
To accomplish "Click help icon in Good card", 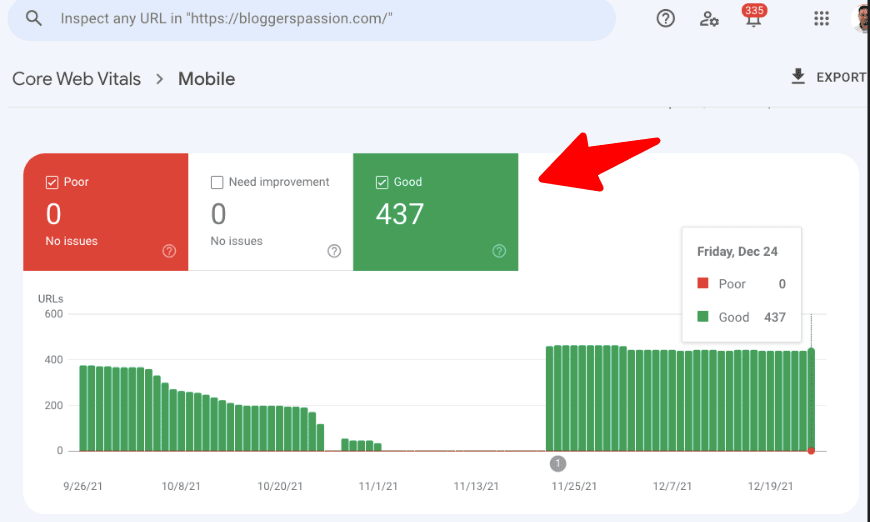I will point(499,251).
